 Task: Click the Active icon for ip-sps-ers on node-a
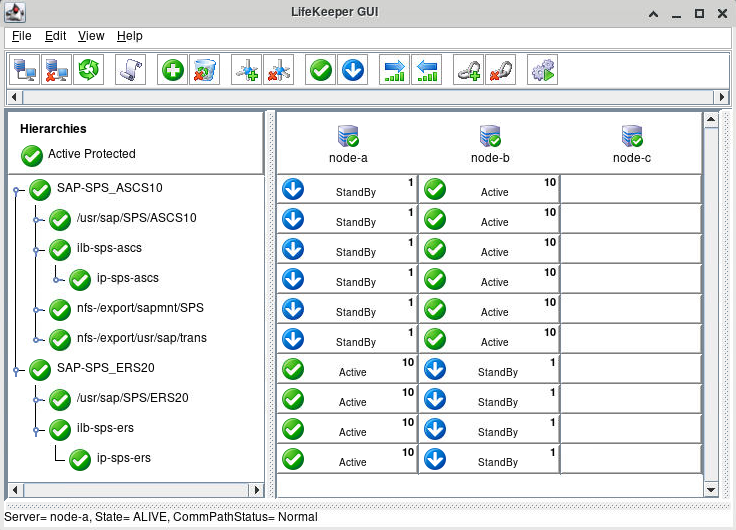tap(293, 459)
